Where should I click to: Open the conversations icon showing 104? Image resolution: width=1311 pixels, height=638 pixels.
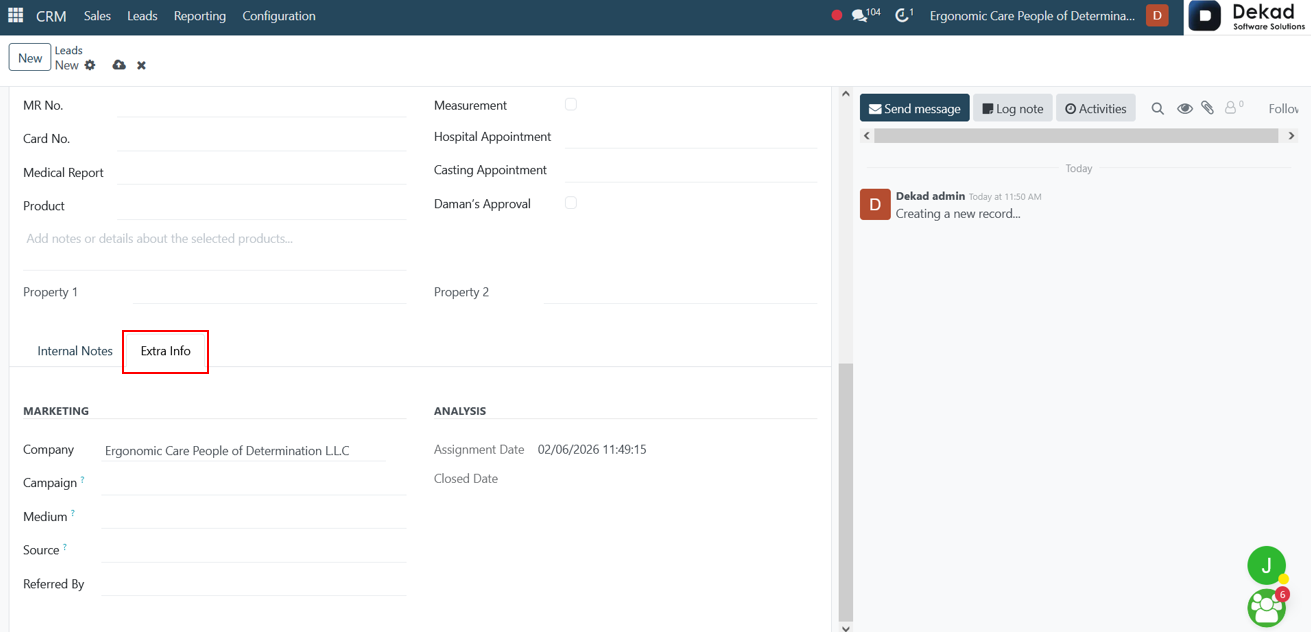tap(865, 15)
